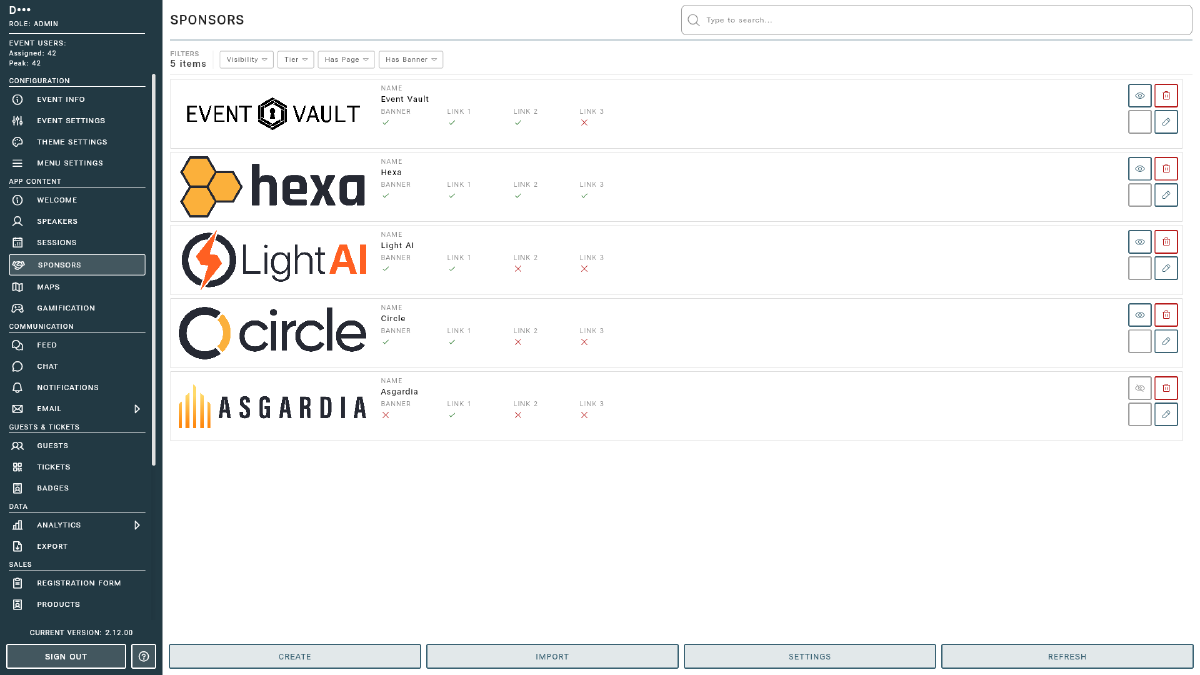Open the Visibility filter dropdown
1200x675 pixels.
tap(246, 60)
